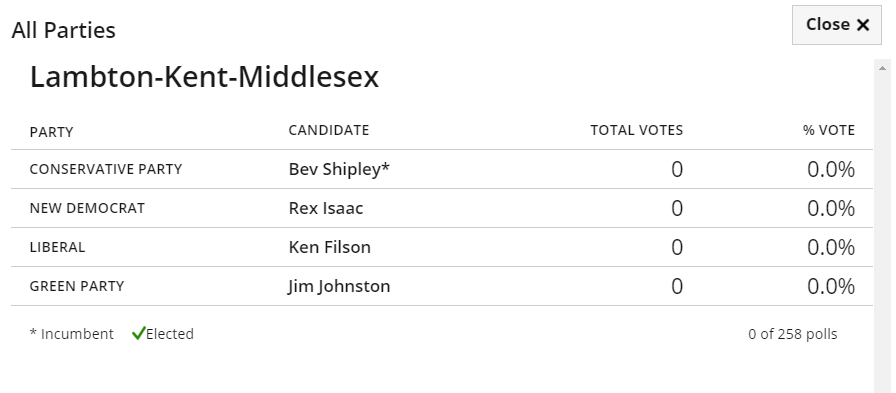Click the CANDIDATE column header
Screen dimensions: 896x393
(x=329, y=130)
